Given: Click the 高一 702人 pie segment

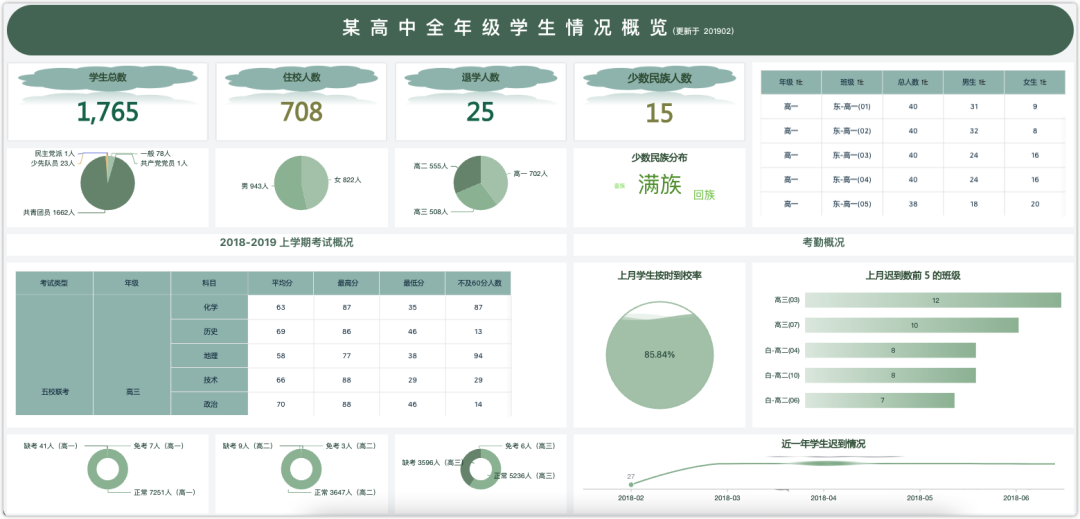Looking at the screenshot, I should [x=494, y=174].
